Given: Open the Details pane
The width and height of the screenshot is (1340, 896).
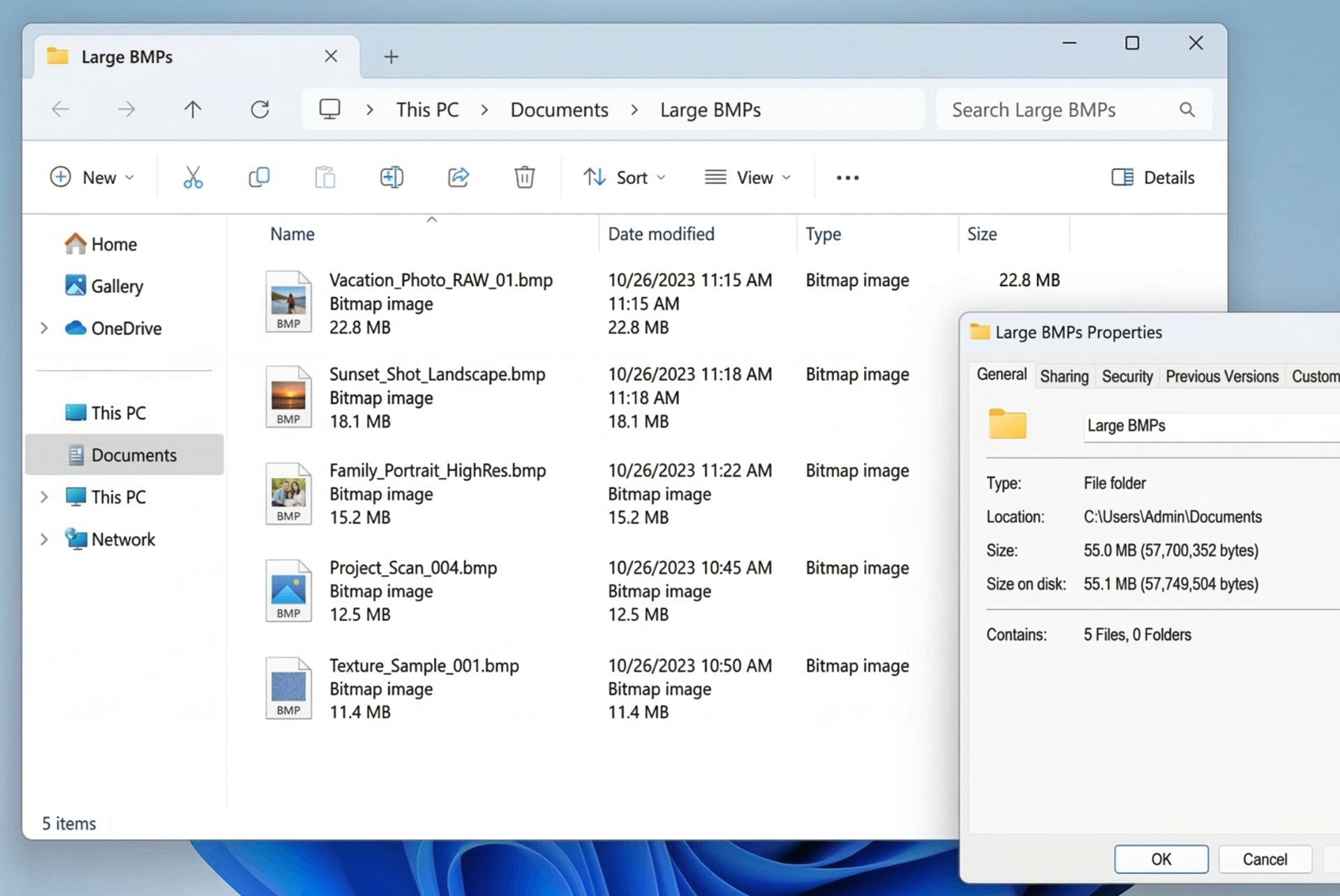Looking at the screenshot, I should coord(1152,177).
